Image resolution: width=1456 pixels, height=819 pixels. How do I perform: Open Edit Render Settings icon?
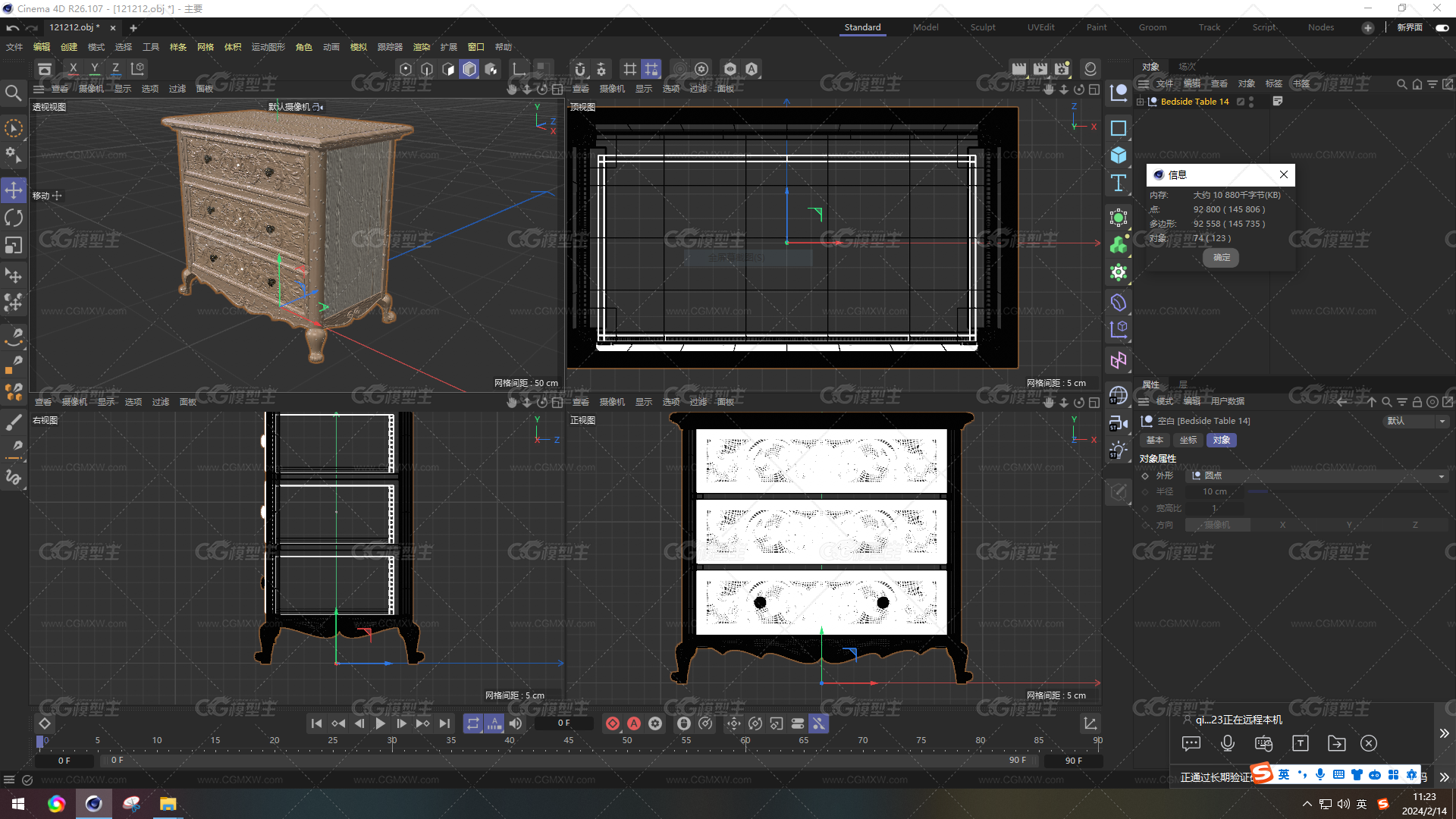click(1062, 69)
